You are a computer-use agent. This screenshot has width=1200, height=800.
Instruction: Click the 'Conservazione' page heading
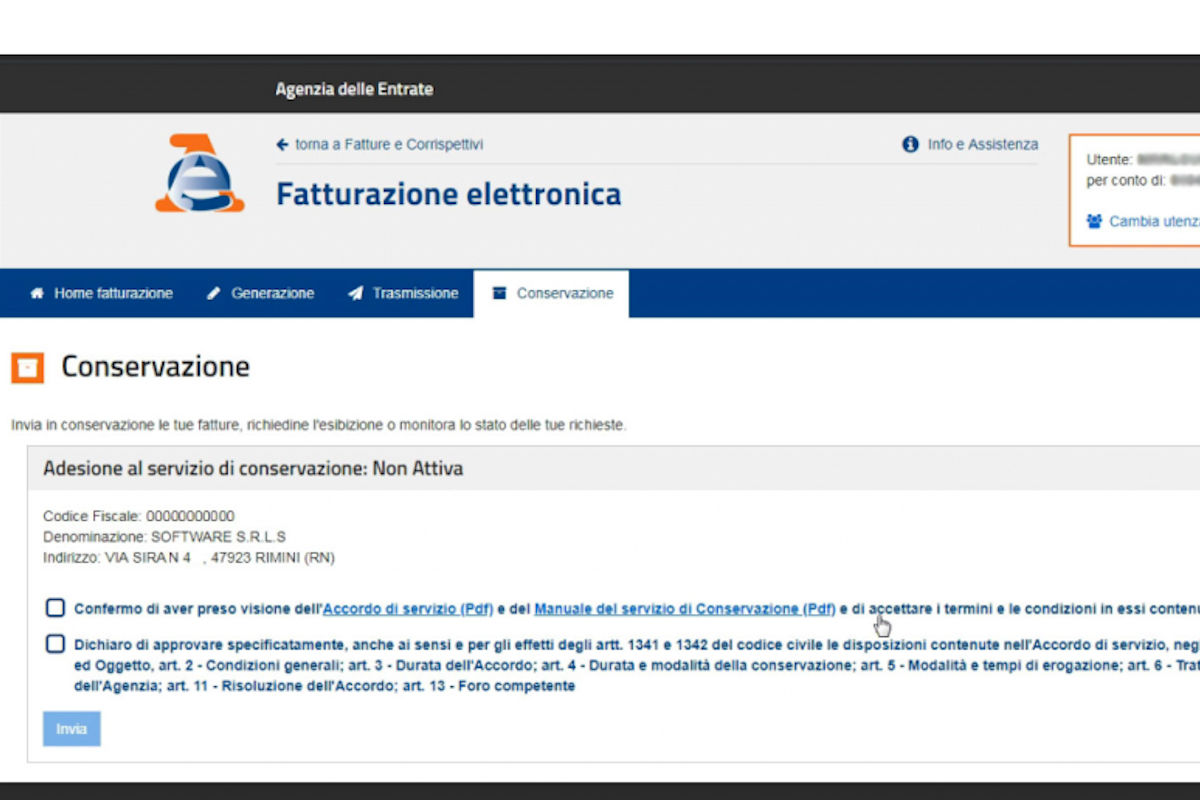click(x=156, y=367)
